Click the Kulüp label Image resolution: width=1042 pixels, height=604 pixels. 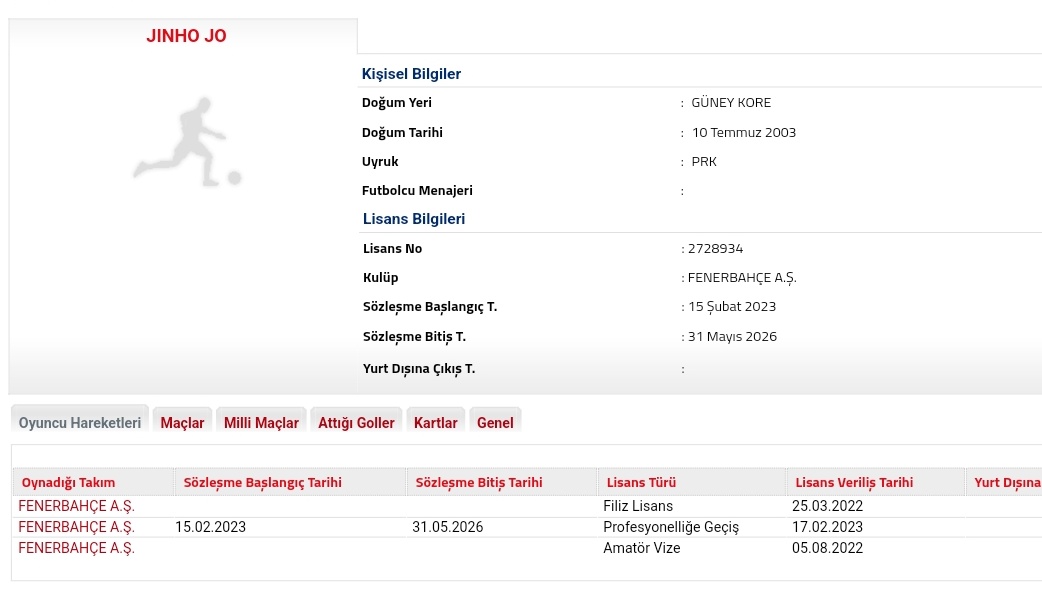(380, 278)
